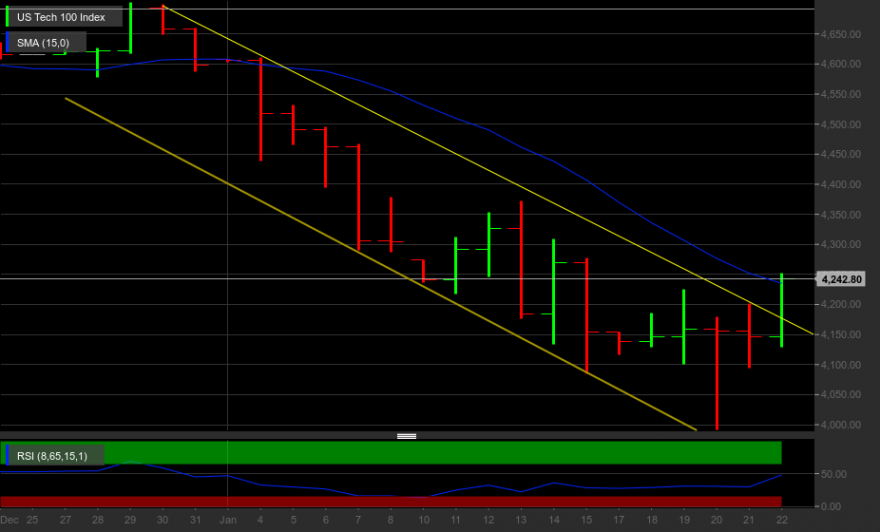This screenshot has width=880, height=532.
Task: Click date 15 on the time axis
Action: point(586,520)
